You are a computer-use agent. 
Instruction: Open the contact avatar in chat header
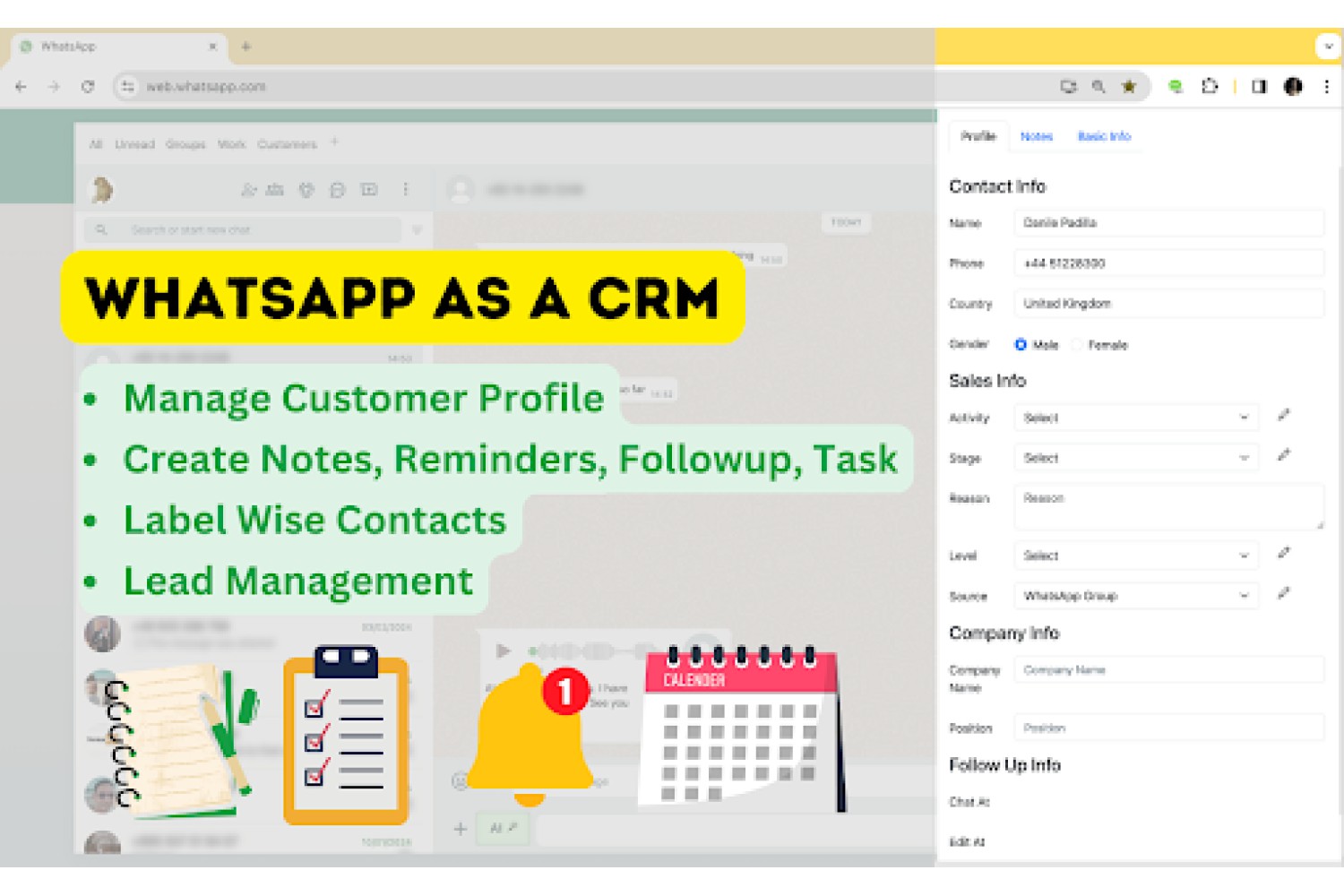[461, 190]
